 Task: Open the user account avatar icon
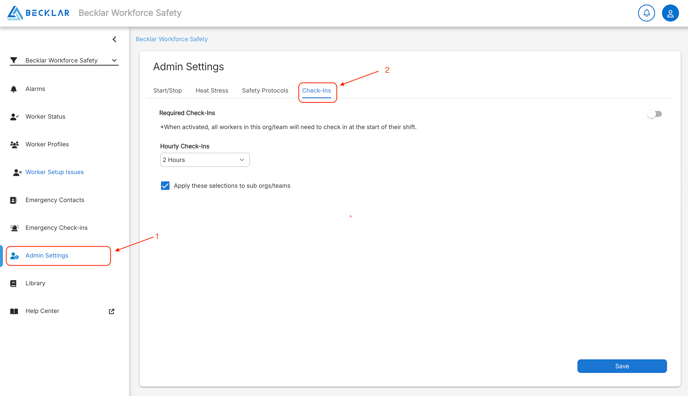tap(670, 13)
